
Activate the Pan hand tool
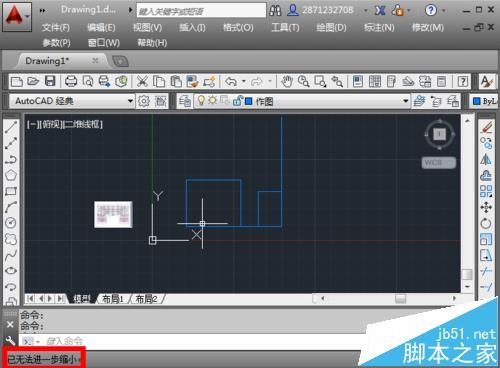[287, 81]
